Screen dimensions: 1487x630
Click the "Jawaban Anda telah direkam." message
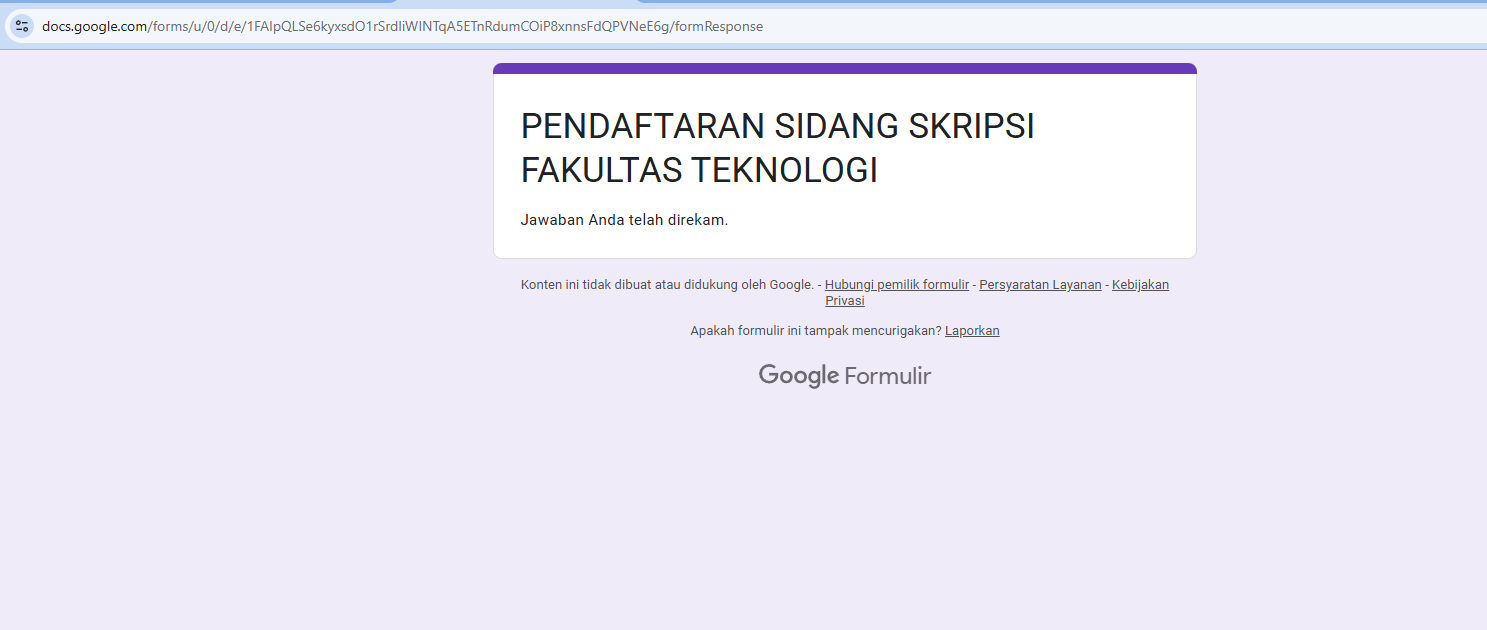coord(624,220)
